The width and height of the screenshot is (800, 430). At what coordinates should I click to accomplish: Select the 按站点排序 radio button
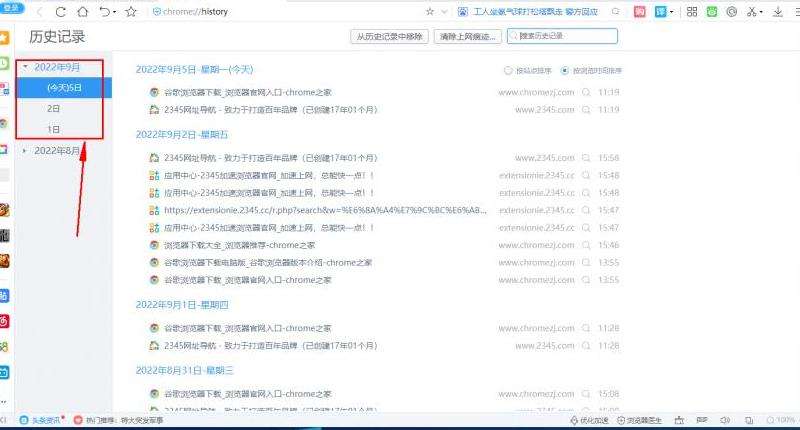coord(508,70)
